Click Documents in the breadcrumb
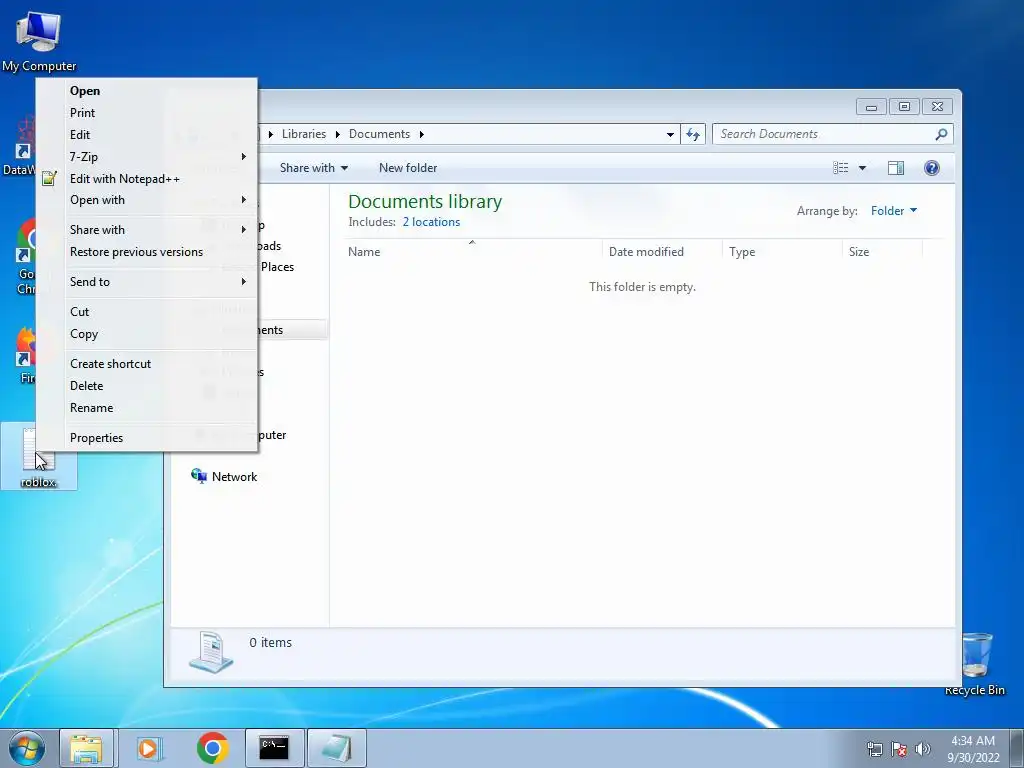1024x768 pixels. (379, 134)
